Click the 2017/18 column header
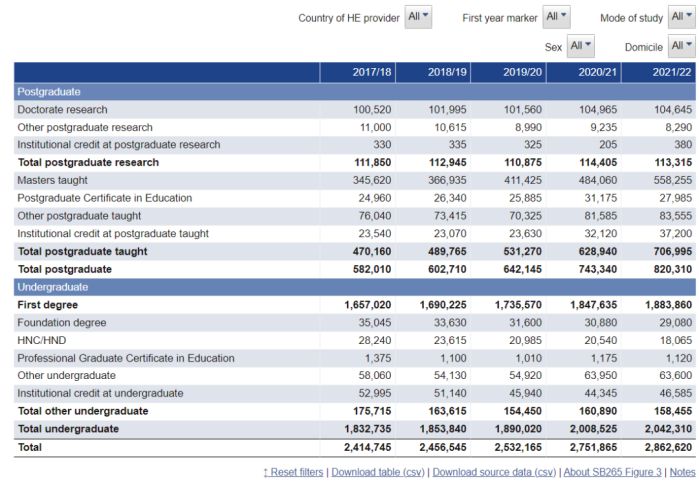Viewport: 699px width, 482px height. click(x=357, y=72)
